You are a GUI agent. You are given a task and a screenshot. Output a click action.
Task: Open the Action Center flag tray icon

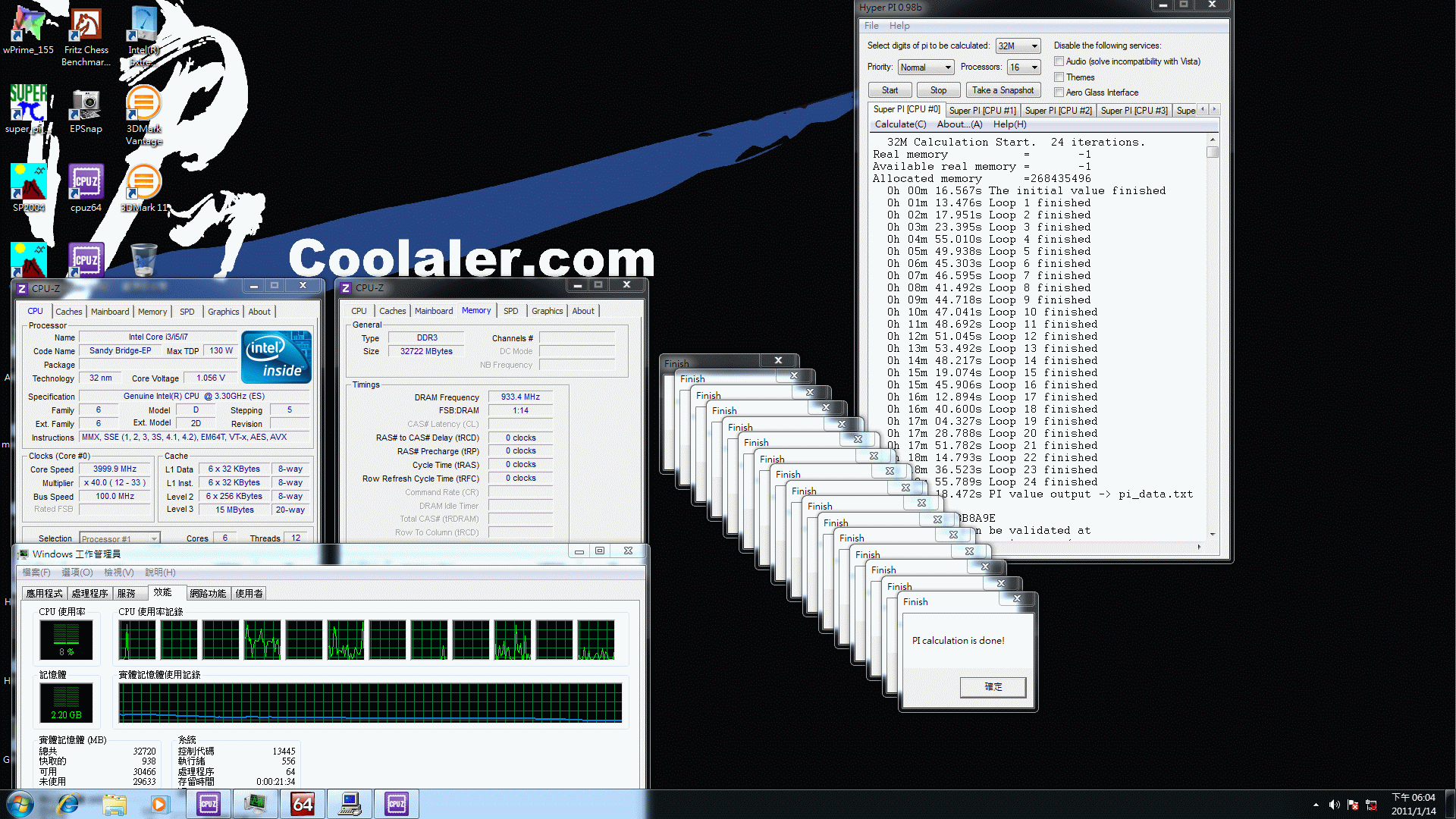point(1353,805)
